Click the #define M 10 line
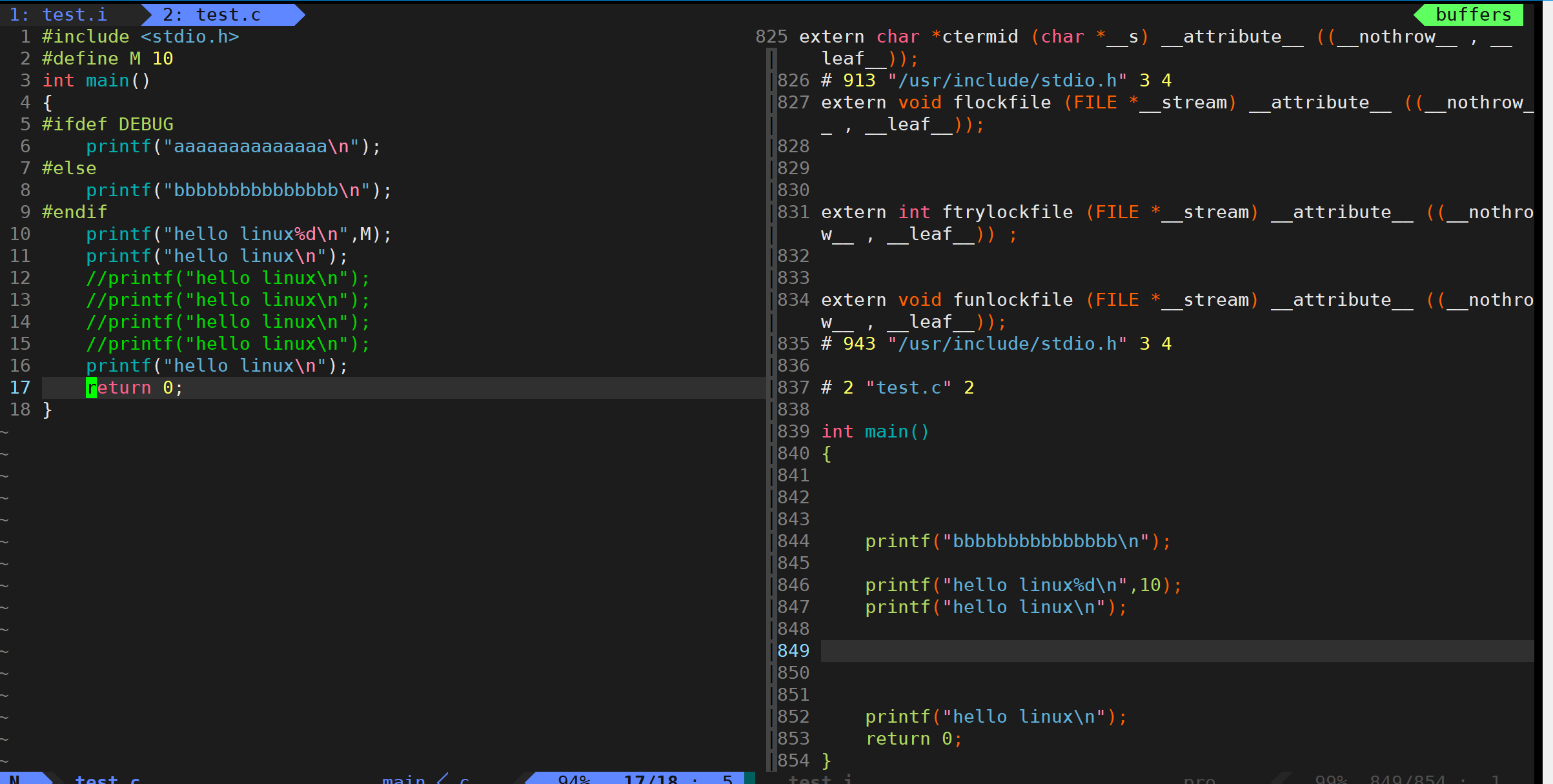This screenshot has width=1553, height=784. click(x=108, y=59)
